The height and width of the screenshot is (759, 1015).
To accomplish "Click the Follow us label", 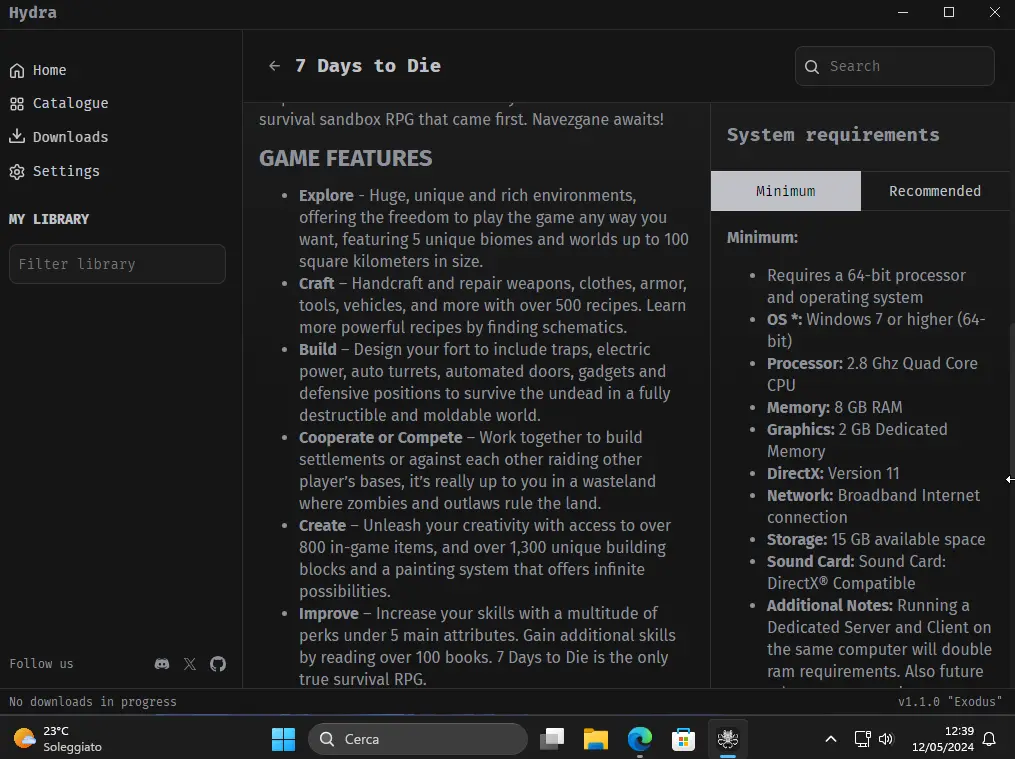I will tap(41, 664).
